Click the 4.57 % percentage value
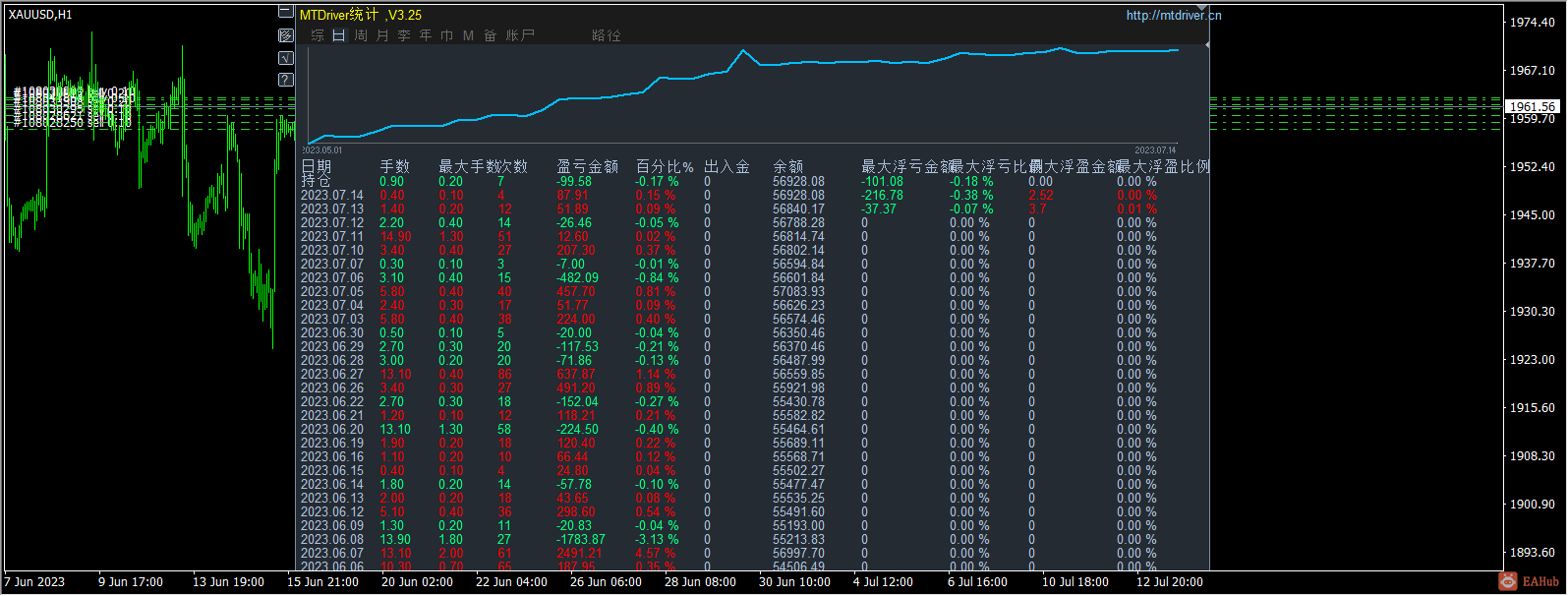The image size is (1568, 596). (x=655, y=554)
